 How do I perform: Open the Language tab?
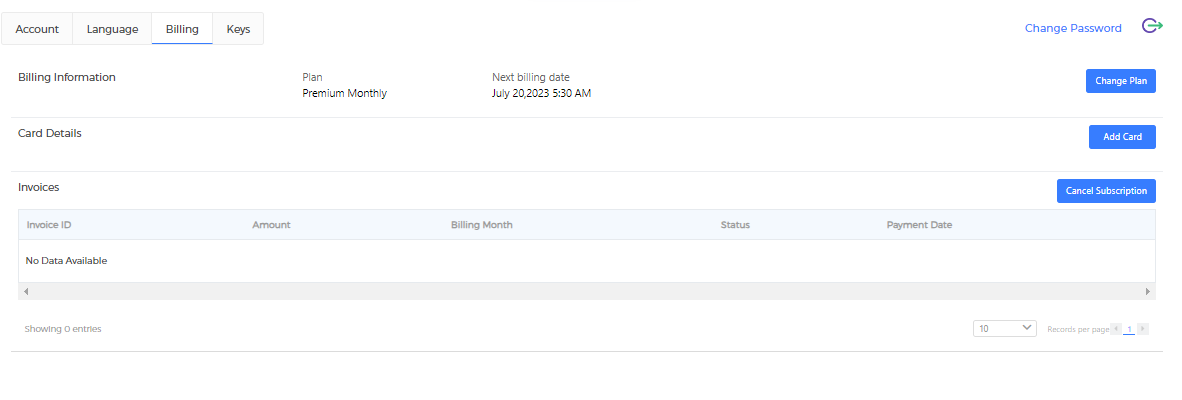coord(112,29)
